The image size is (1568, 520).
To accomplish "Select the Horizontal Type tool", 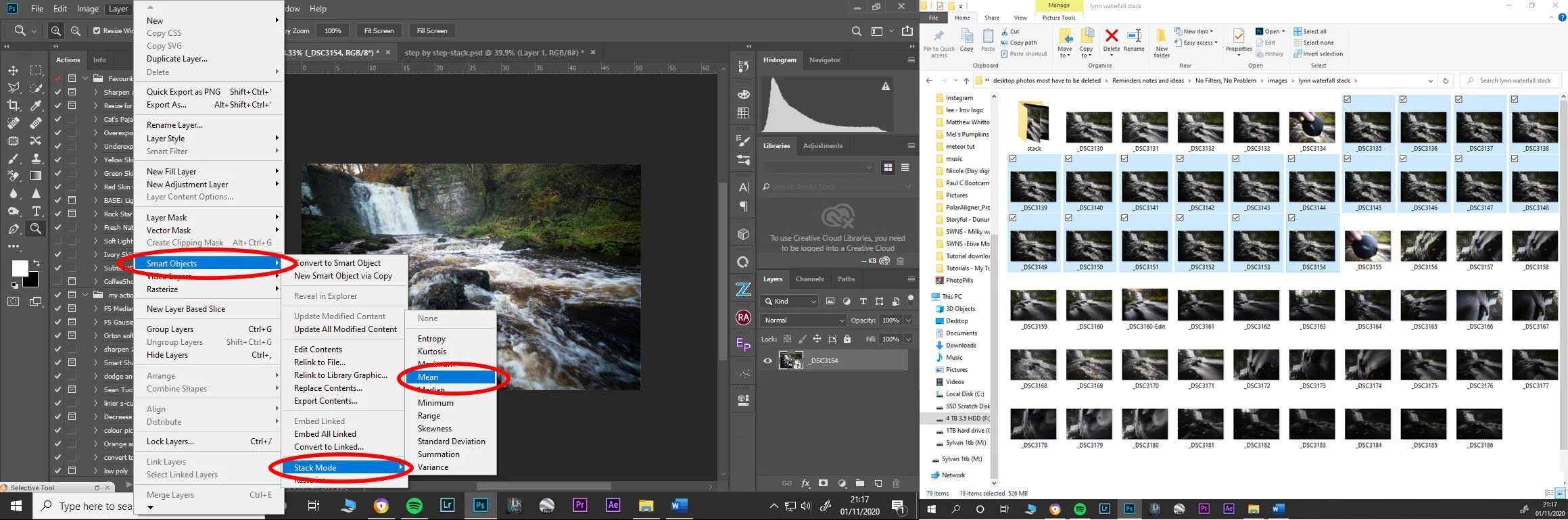I will [36, 211].
